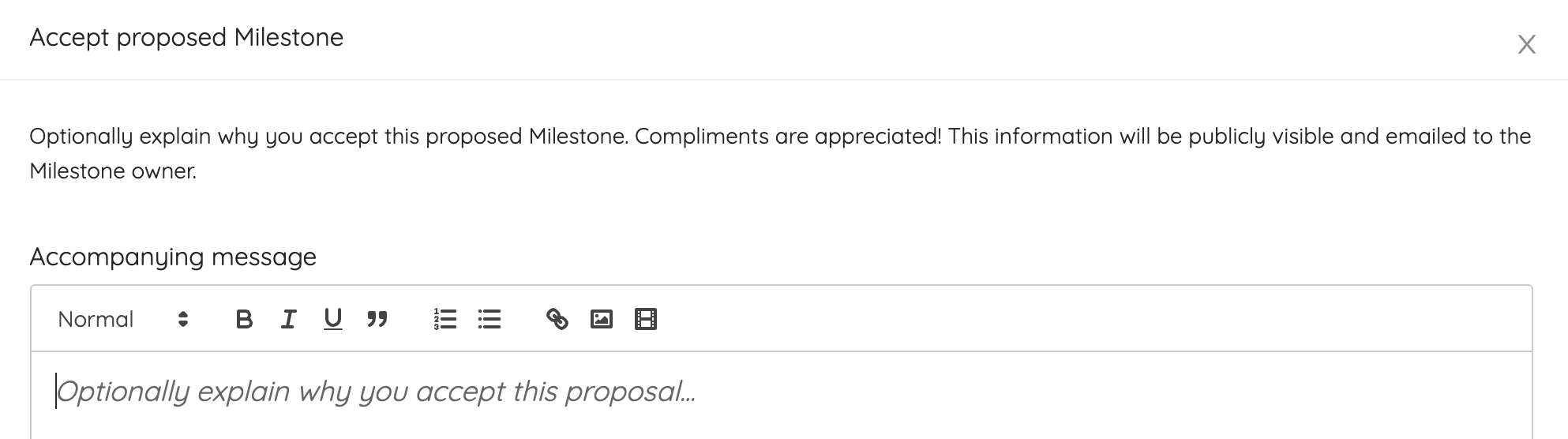This screenshot has width=1568, height=439.
Task: Select the Normal style label text
Action: tap(96, 319)
